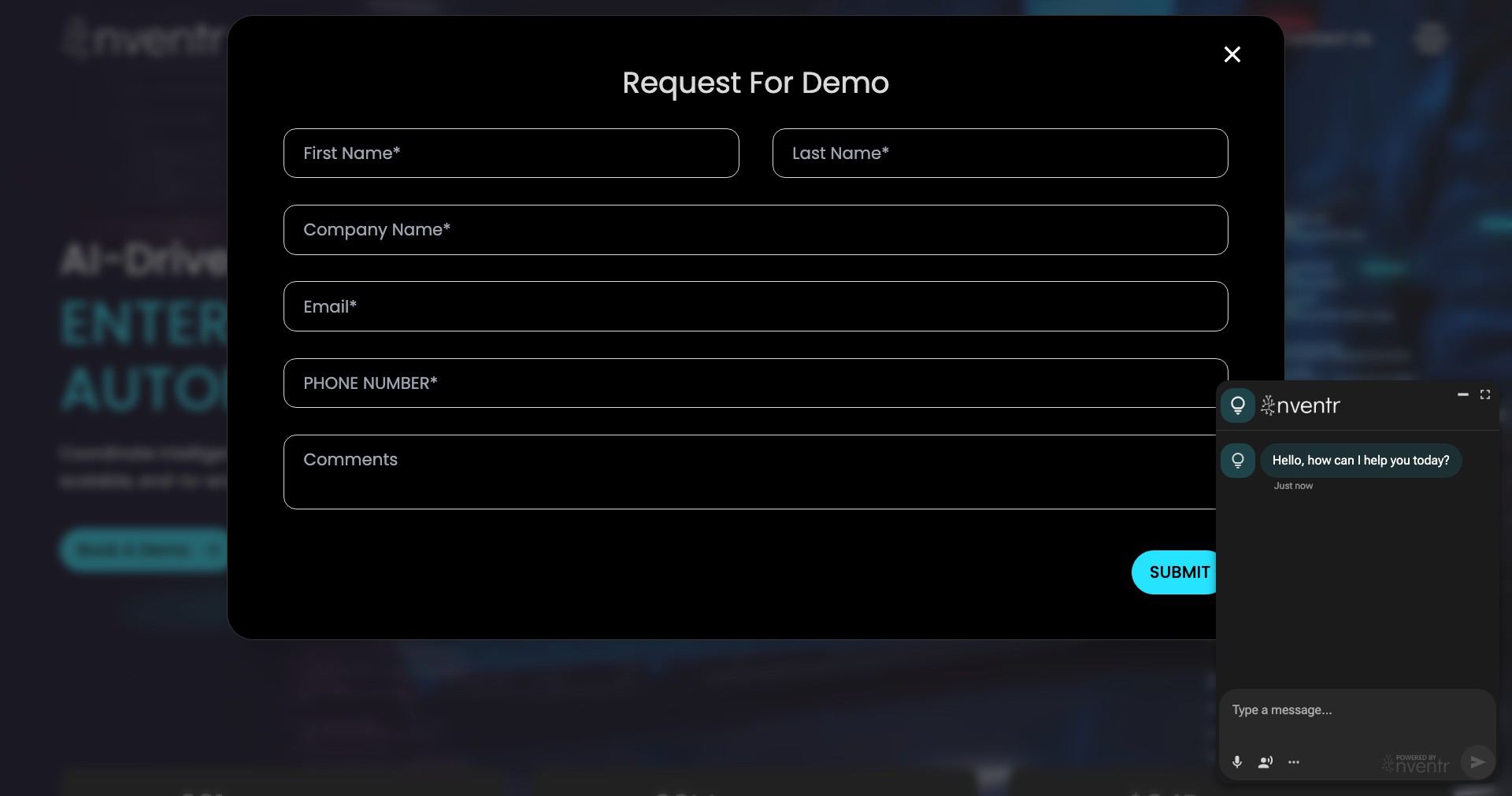Select the Comments text area
This screenshot has height=796, width=1512.
click(x=750, y=472)
